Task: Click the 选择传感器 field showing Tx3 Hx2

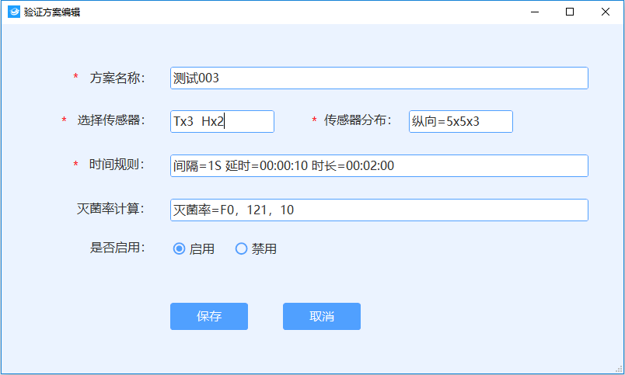Action: 222,122
